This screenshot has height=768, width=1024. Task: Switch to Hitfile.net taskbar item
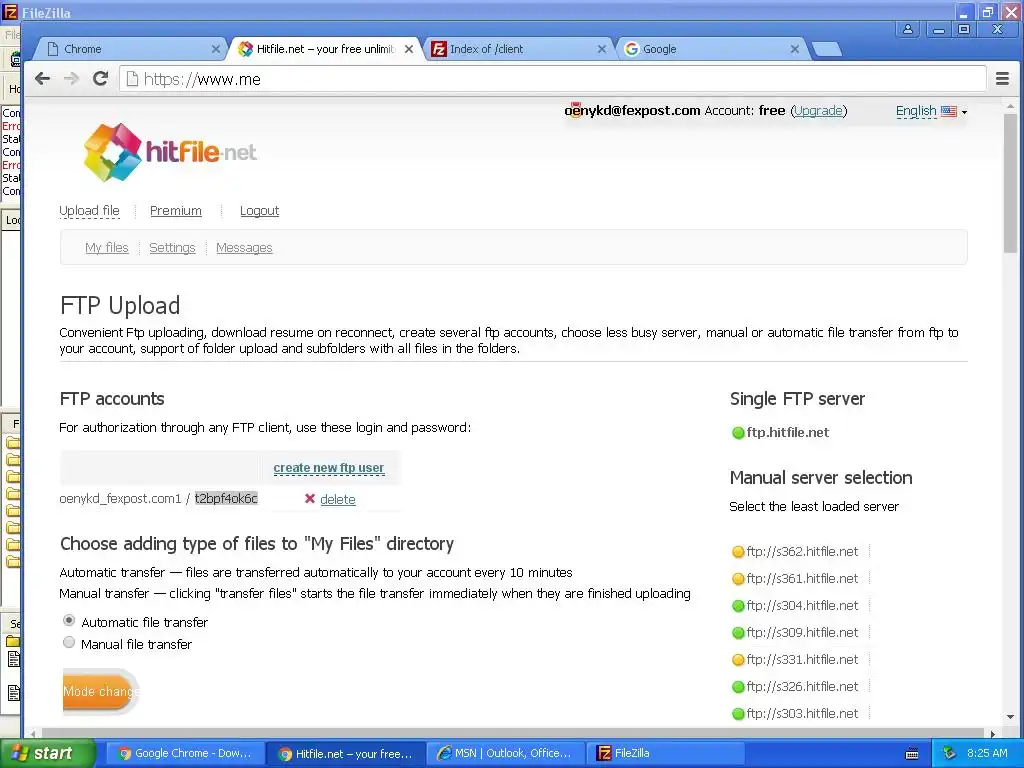coord(345,754)
